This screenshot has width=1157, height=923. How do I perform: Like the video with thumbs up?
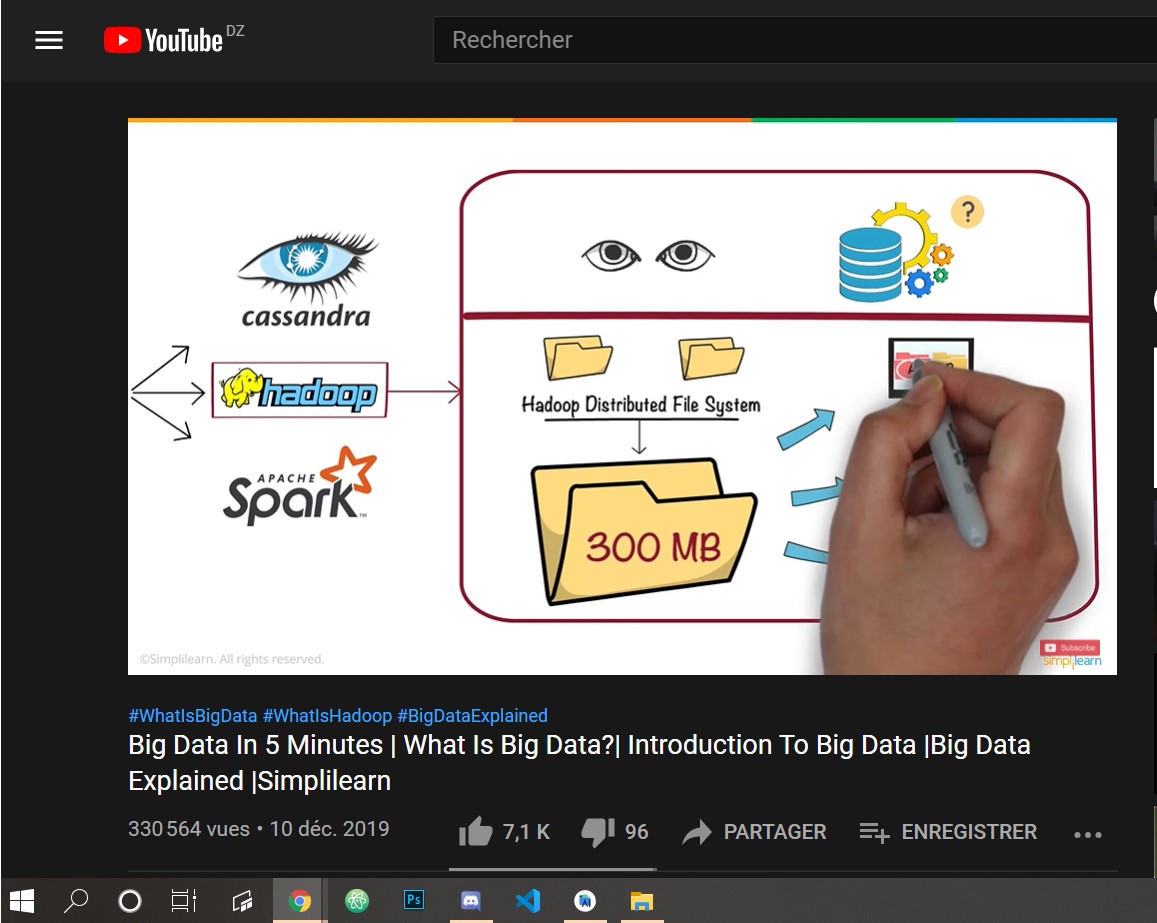coord(476,832)
